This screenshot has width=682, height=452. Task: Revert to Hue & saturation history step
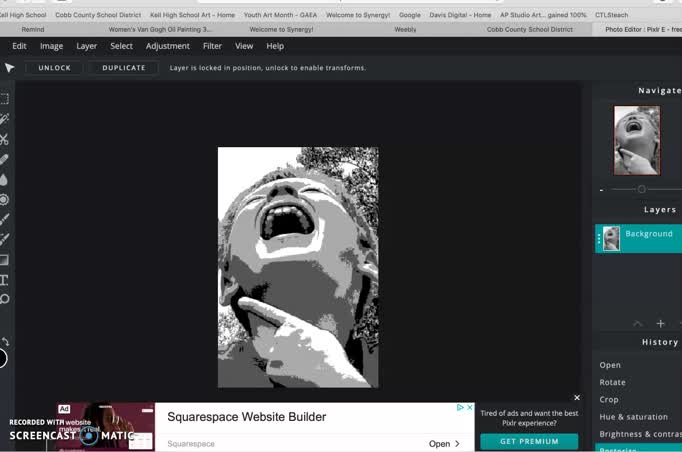[x=633, y=416]
